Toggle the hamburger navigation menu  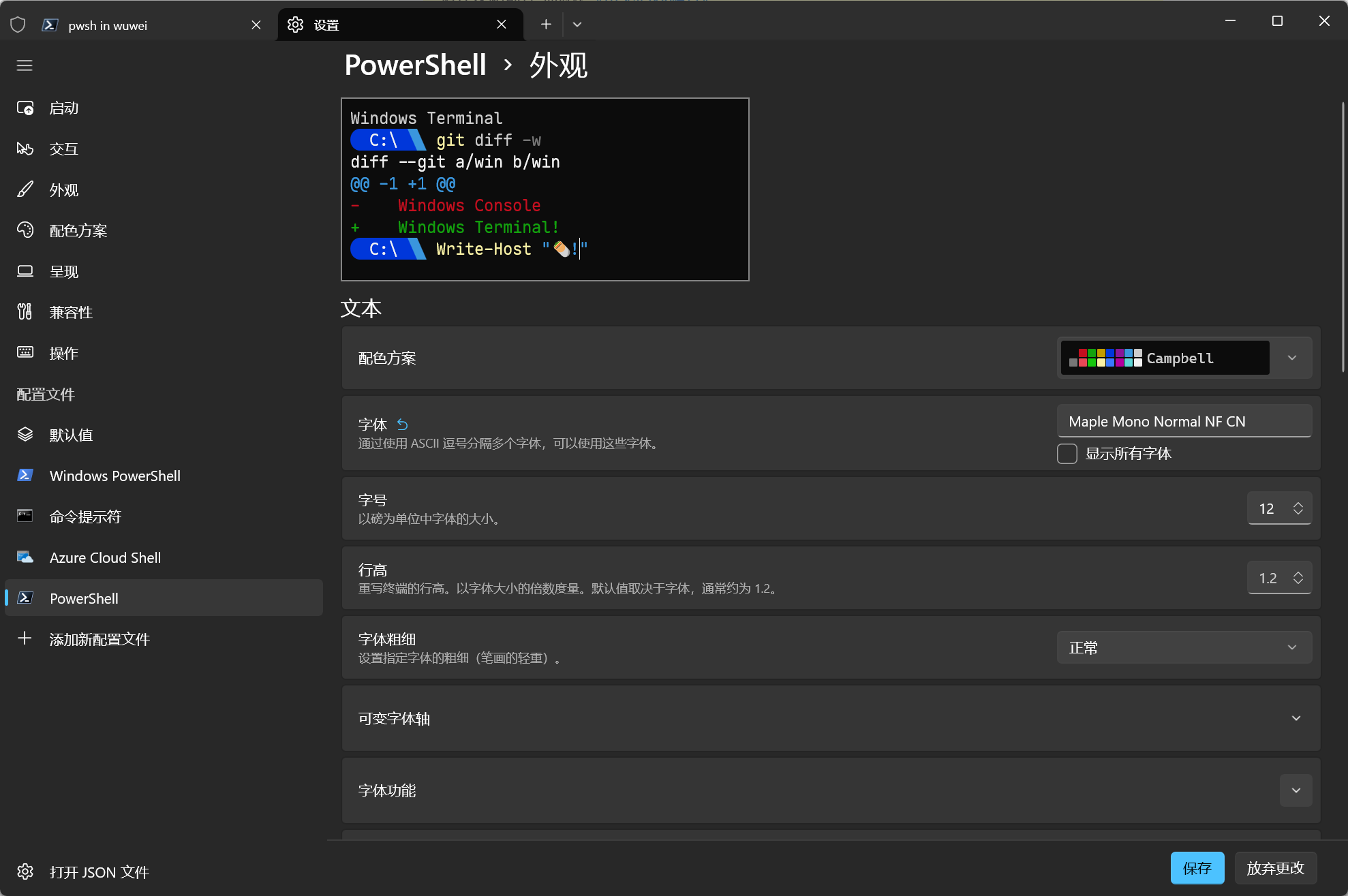[x=25, y=65]
